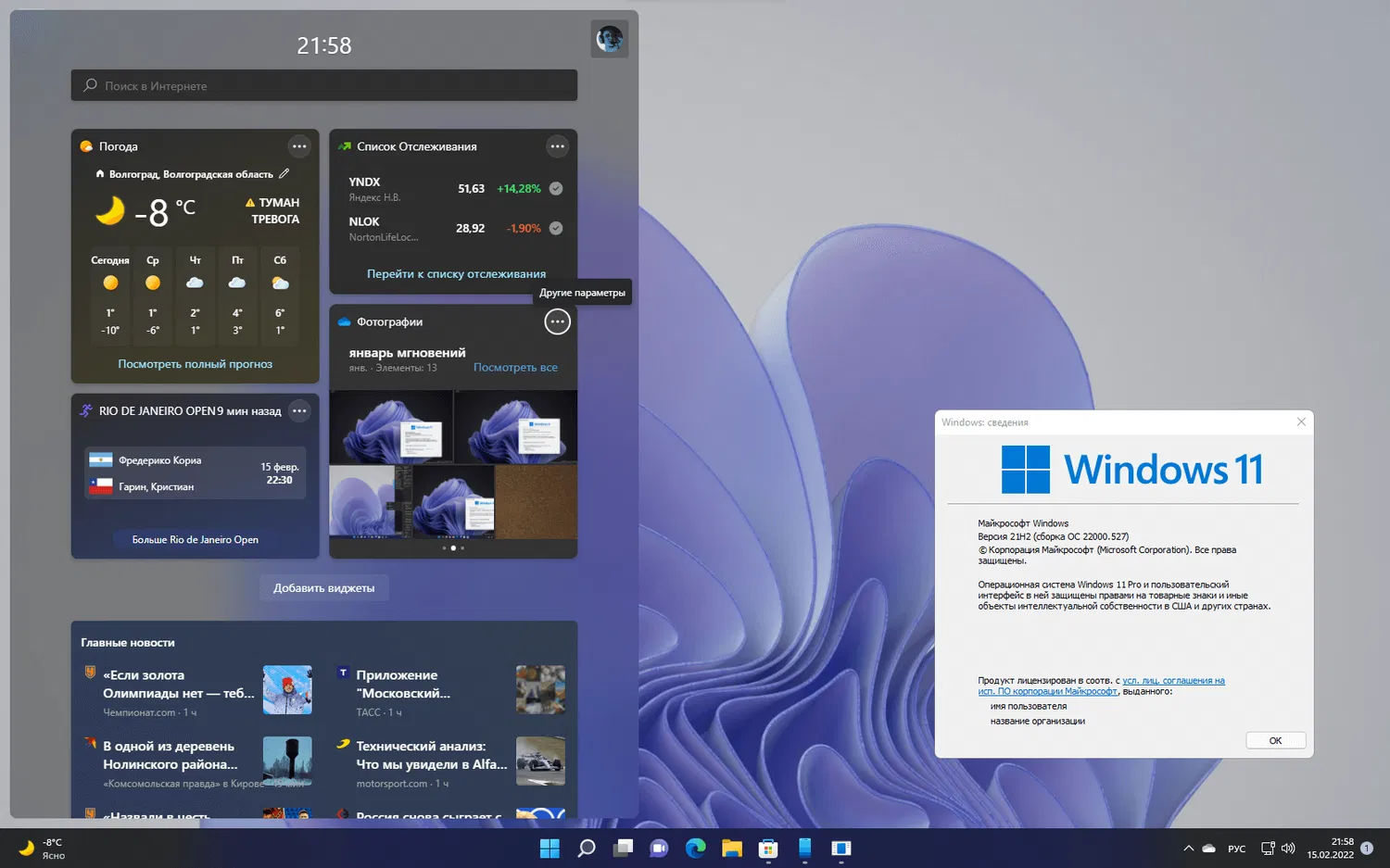Open more options for the RIO DE JANEIRO OPEN widget
Viewport: 1390px width, 868px height.
299,410
